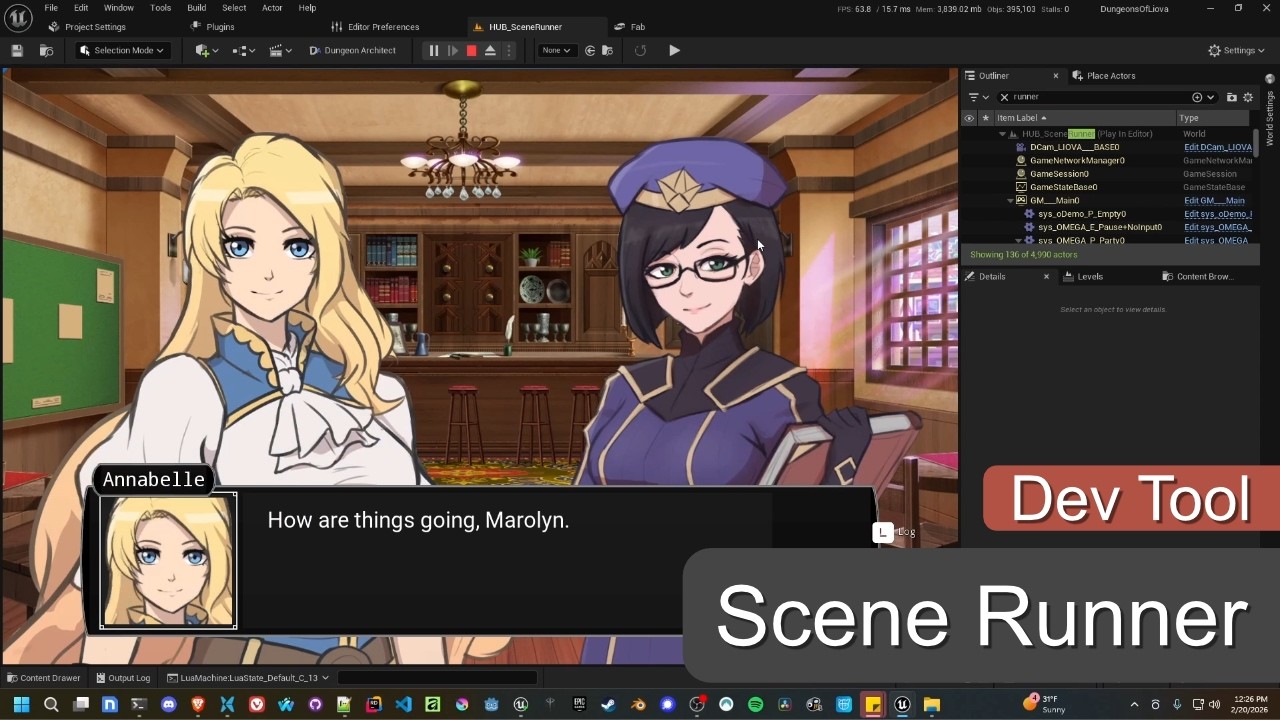Toggle the visibility eye column header

(968, 118)
